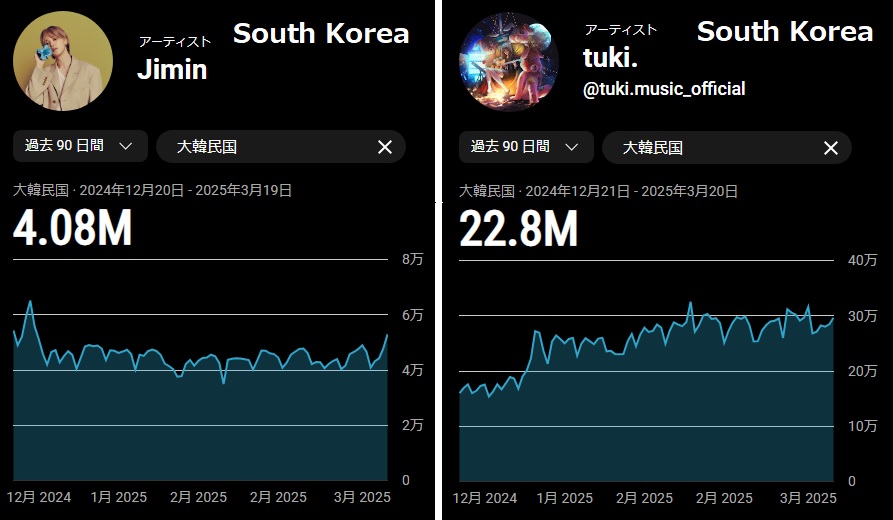The image size is (893, 520).
Task: Open the @tuki.music_official channel handle
Action: [664, 90]
